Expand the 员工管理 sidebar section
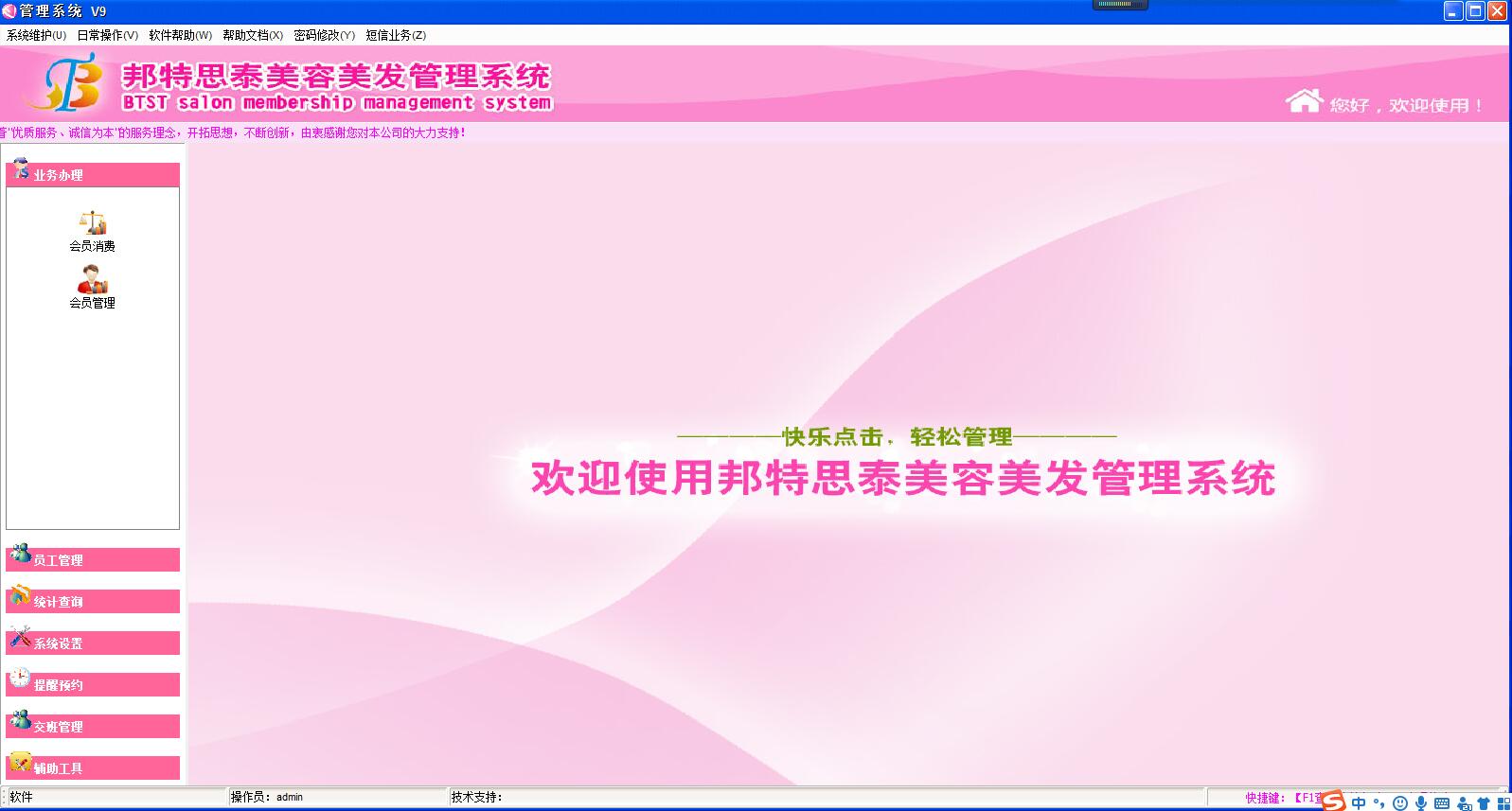This screenshot has height=811, width=1512. click(93, 559)
